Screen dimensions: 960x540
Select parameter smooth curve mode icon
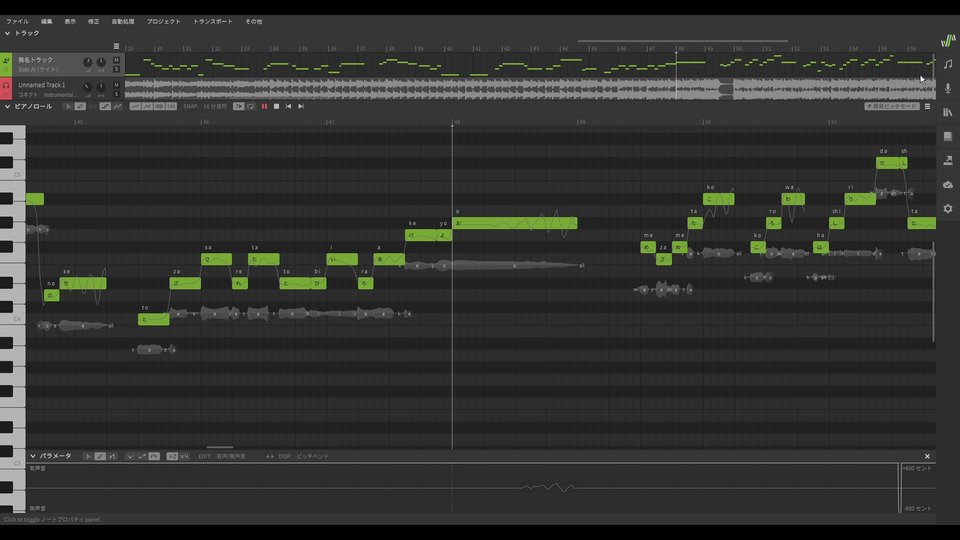pyautogui.click(x=154, y=456)
